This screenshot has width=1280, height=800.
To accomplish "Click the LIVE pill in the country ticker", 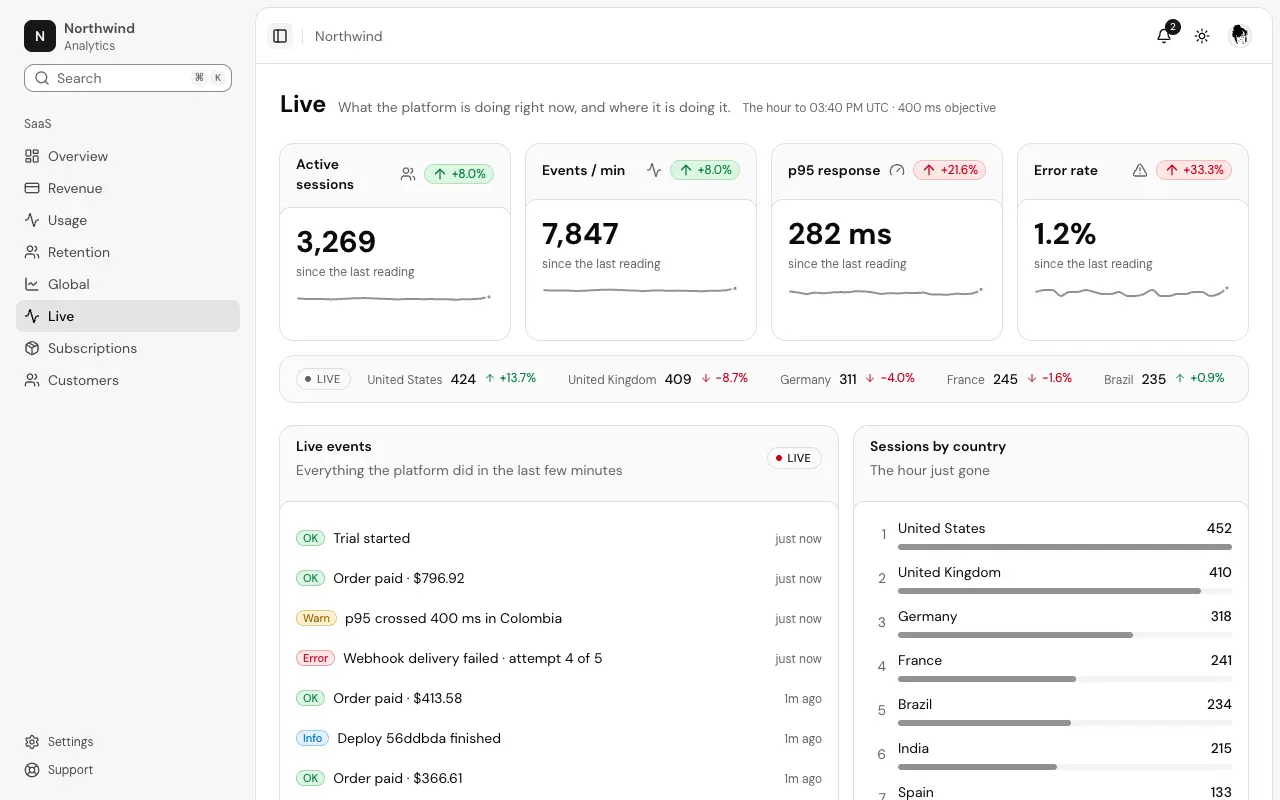I will [323, 379].
